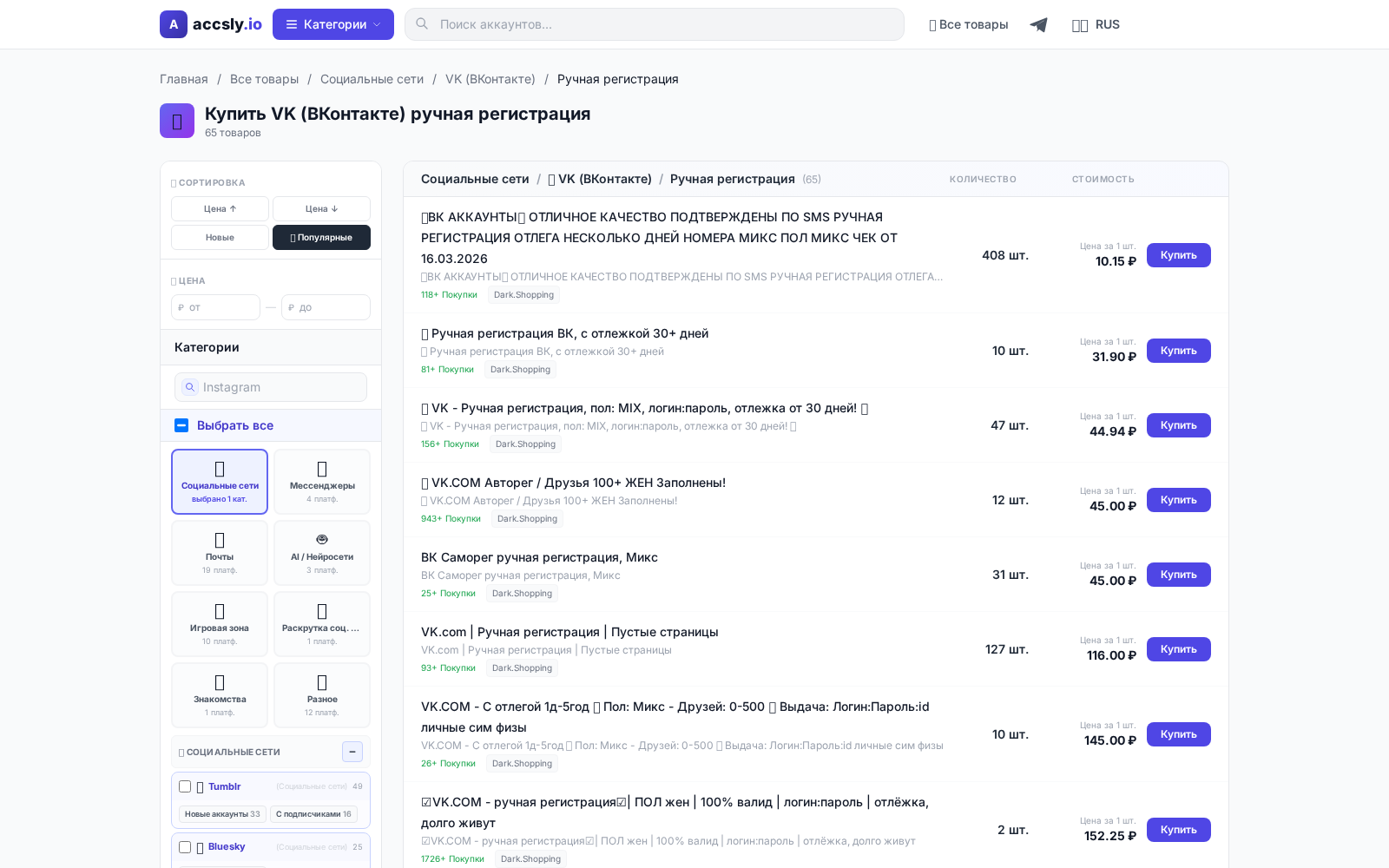Viewport: 1389px width, 868px height.
Task: Click the search magnifier icon in header
Action: [422, 24]
